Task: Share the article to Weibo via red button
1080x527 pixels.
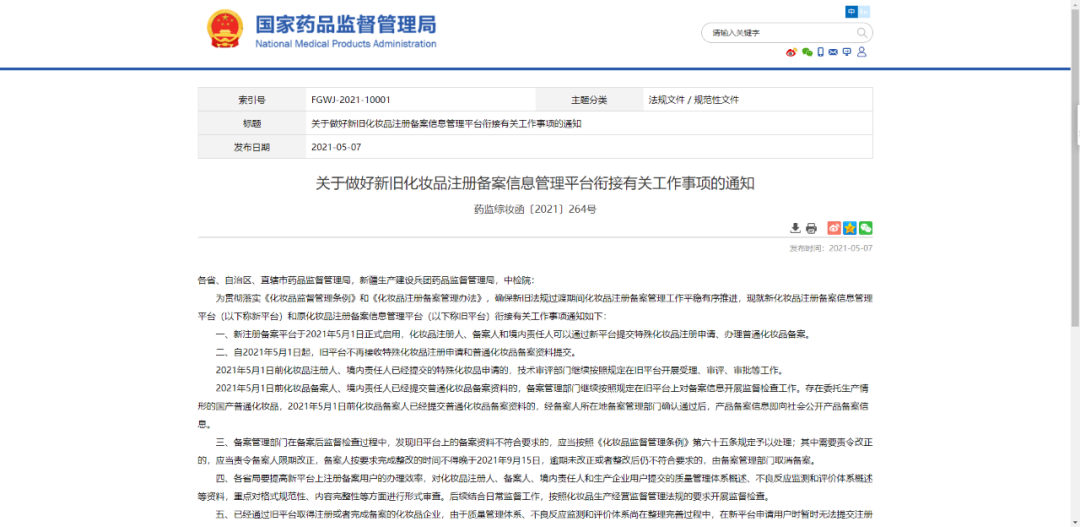Action: pyautogui.click(x=834, y=228)
